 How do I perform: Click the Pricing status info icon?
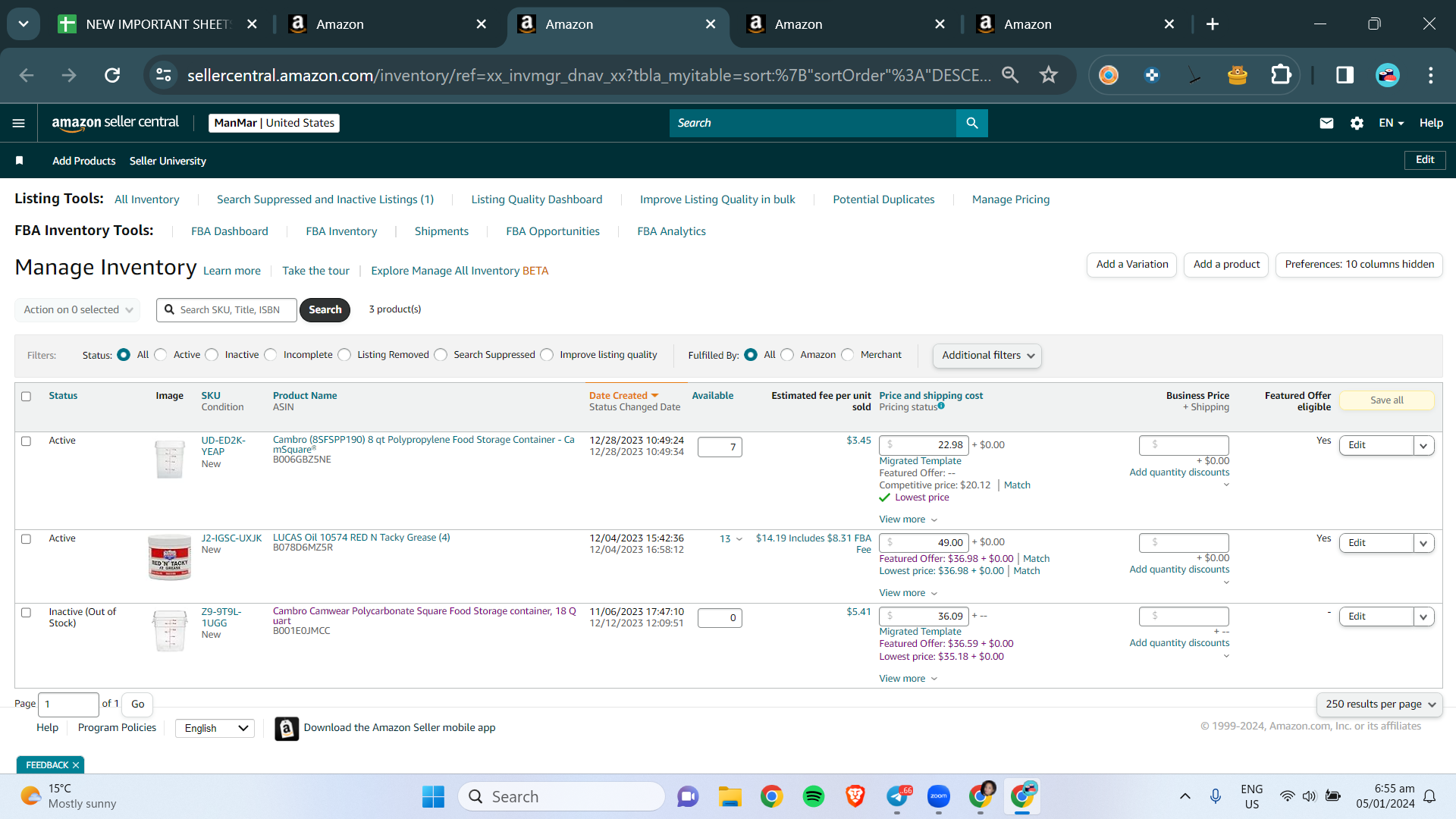coord(941,406)
